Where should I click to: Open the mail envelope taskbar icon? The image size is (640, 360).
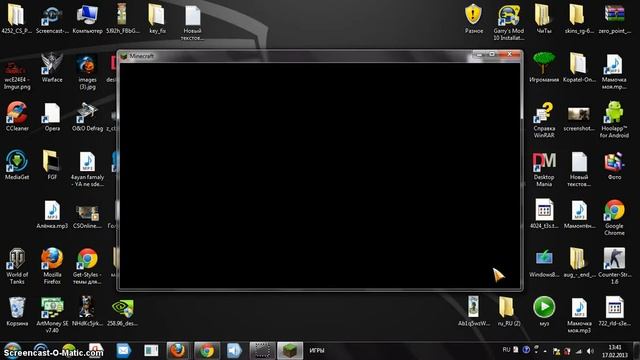124,350
